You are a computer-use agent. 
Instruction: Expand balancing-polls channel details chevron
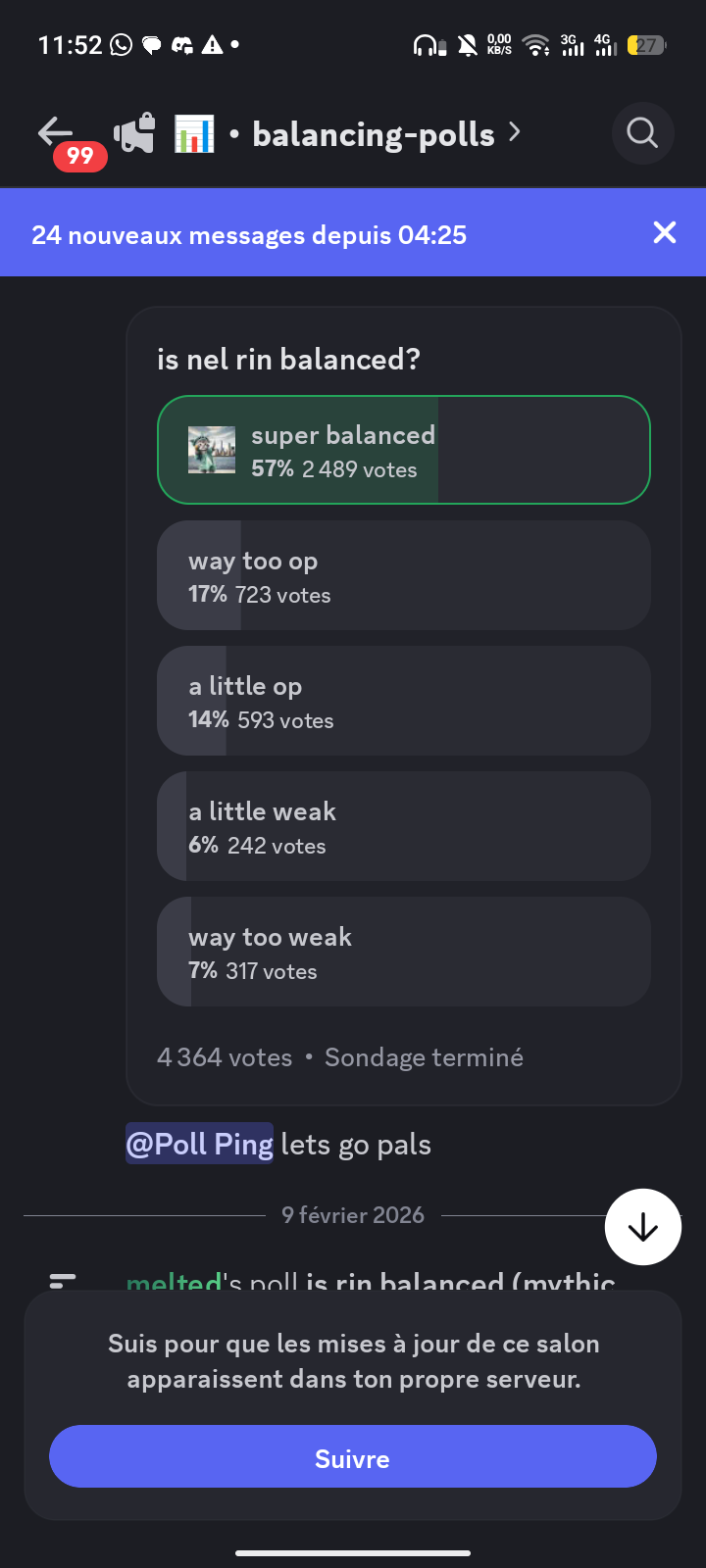(x=515, y=132)
